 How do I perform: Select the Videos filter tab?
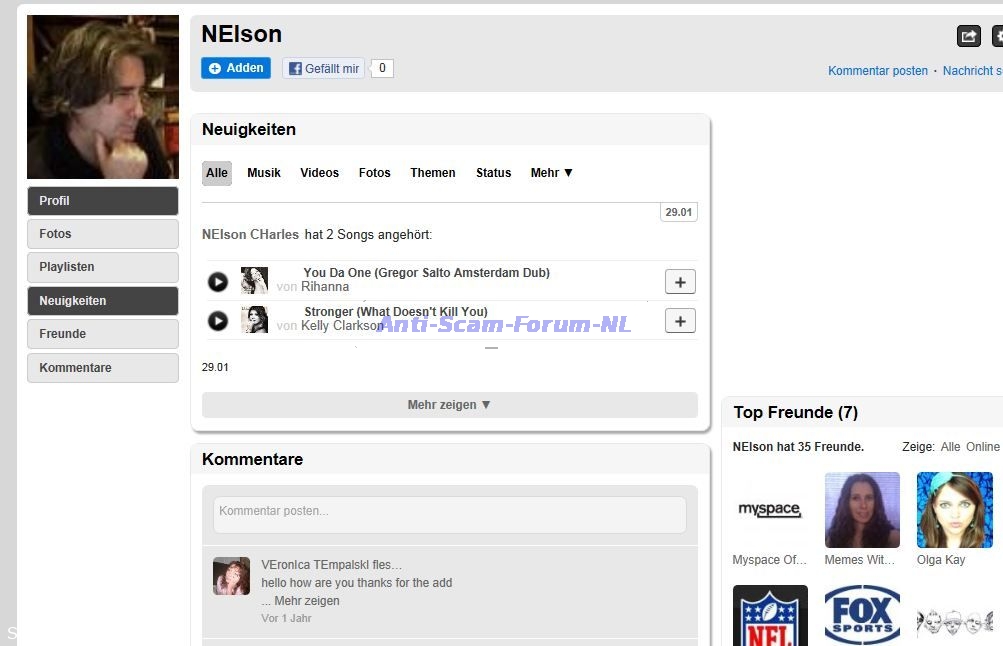pos(319,173)
